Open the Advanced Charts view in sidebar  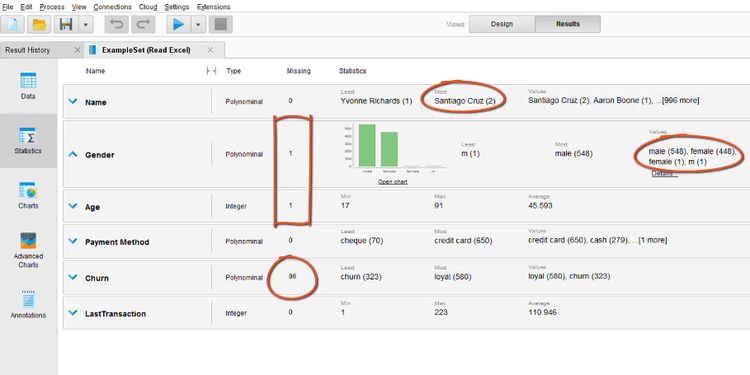[x=28, y=250]
